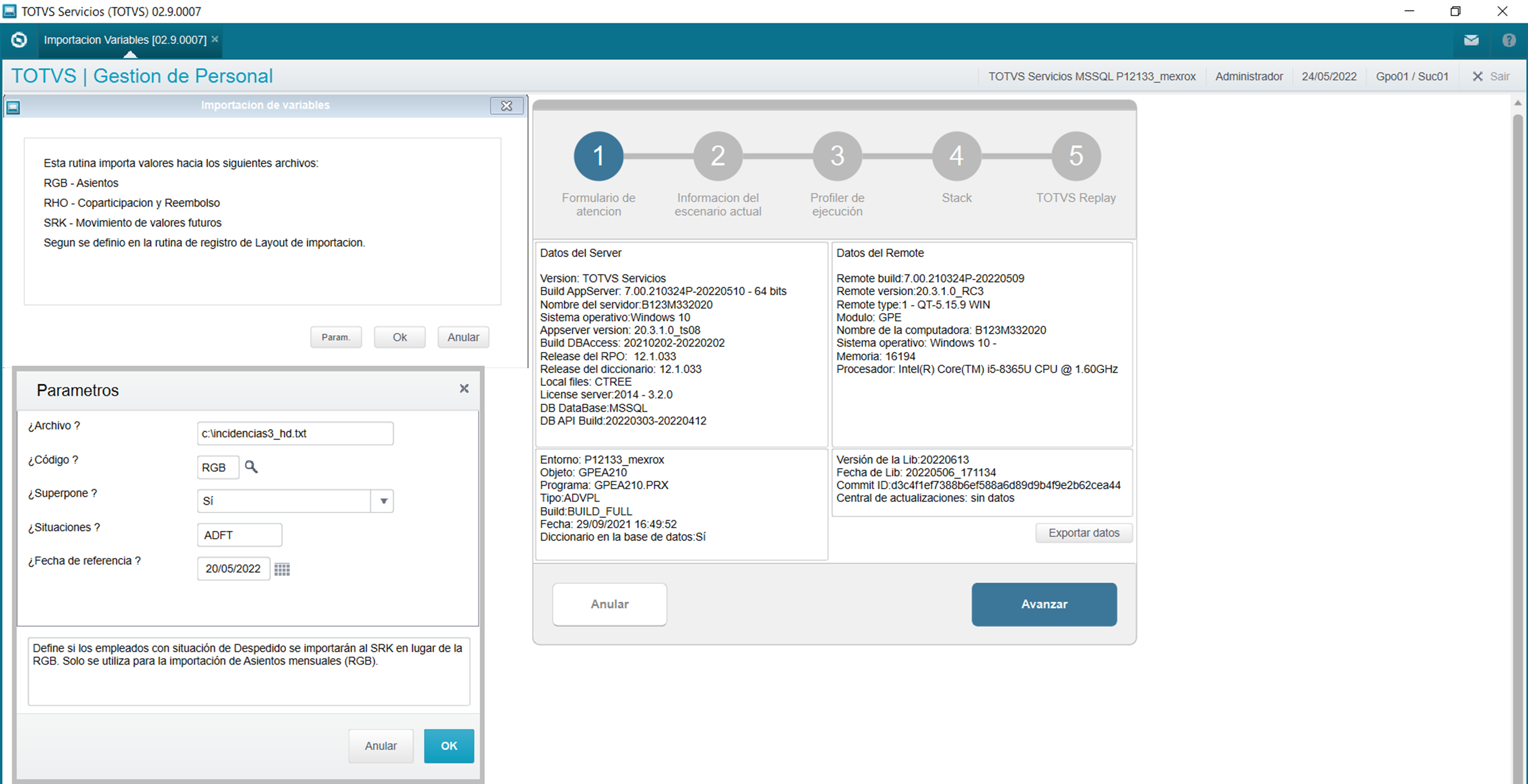Click the Avanzar button

pos(1044,604)
